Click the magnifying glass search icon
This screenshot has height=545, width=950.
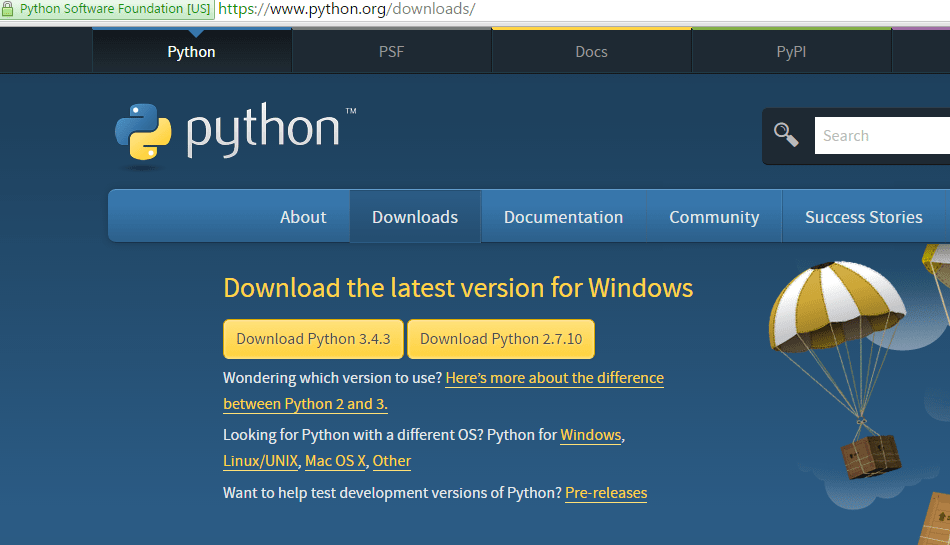[x=786, y=134]
